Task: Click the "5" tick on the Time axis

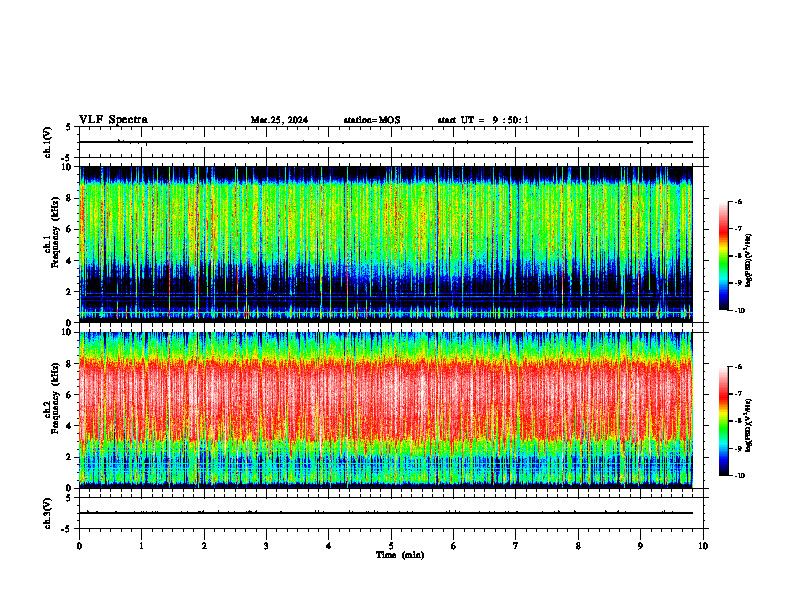Action: coord(391,546)
